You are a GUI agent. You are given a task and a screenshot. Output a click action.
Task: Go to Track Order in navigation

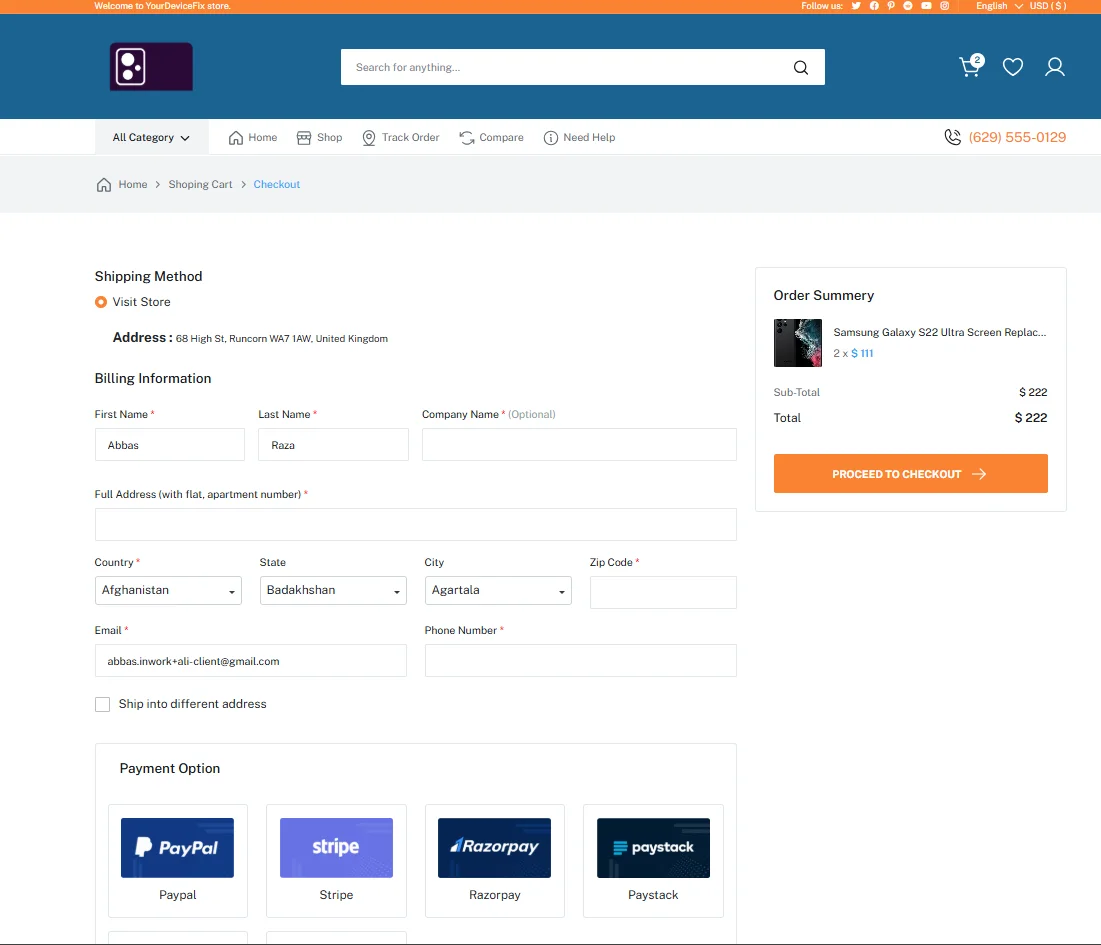[400, 138]
